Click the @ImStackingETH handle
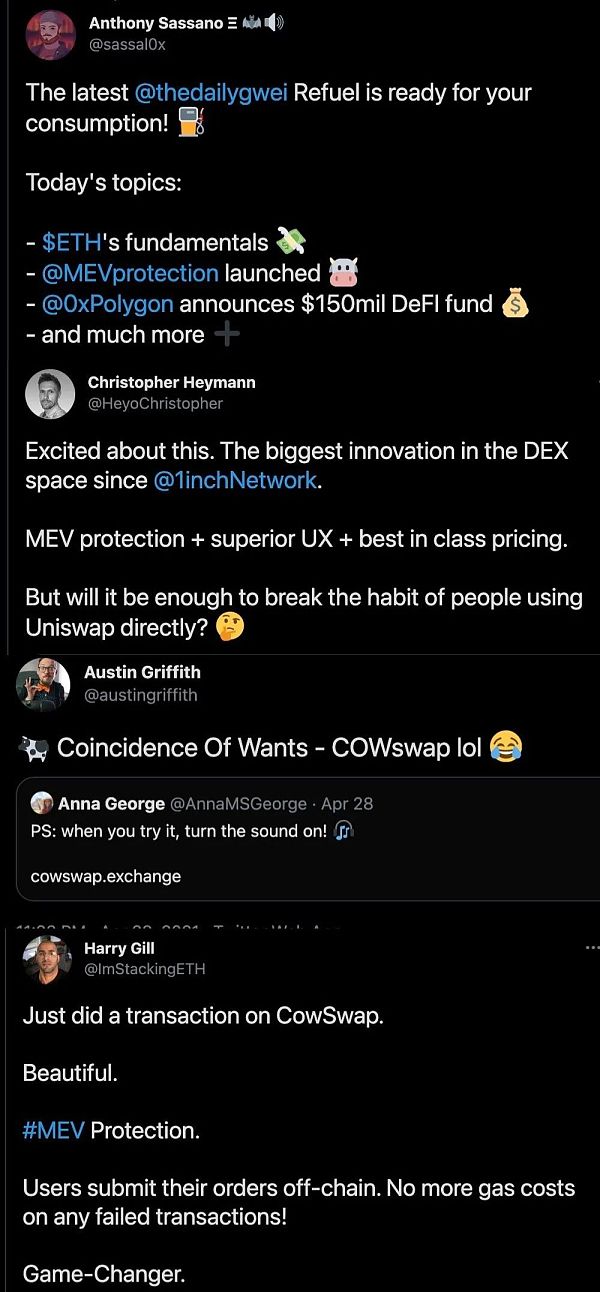The width and height of the screenshot is (600, 1292). coord(145,968)
